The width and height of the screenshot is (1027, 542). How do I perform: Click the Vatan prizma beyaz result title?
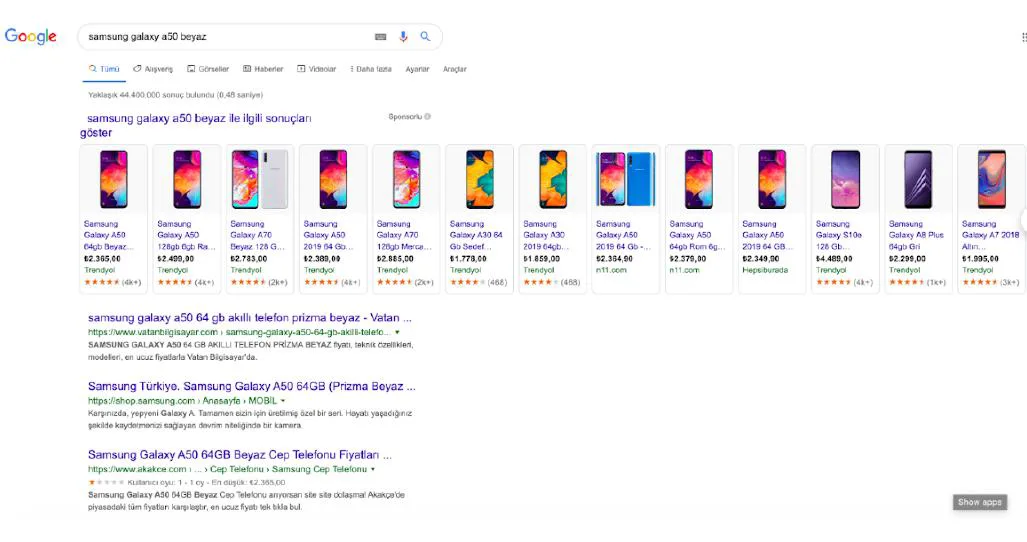coord(250,317)
